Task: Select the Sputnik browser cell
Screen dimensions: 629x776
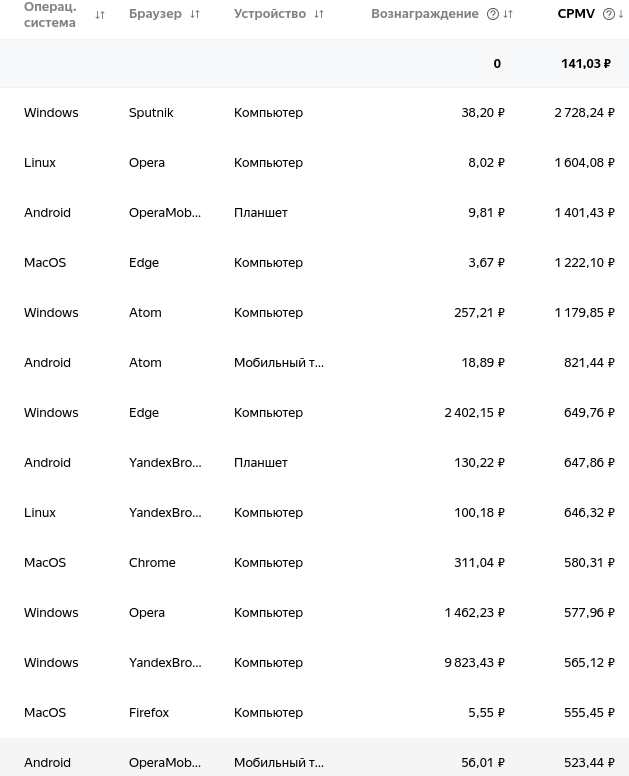Action: click(151, 113)
